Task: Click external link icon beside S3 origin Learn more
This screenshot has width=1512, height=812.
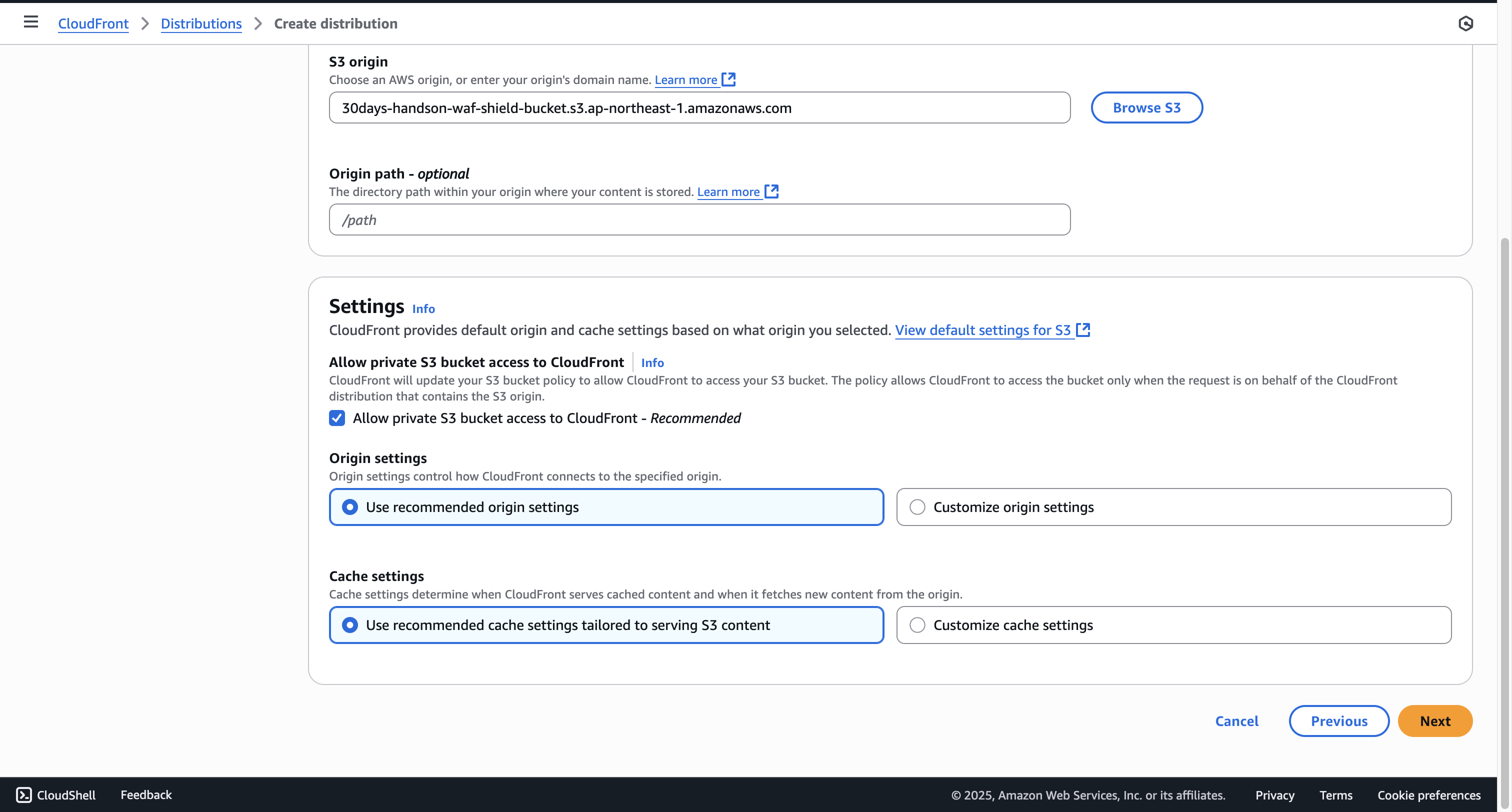Action: [728, 79]
